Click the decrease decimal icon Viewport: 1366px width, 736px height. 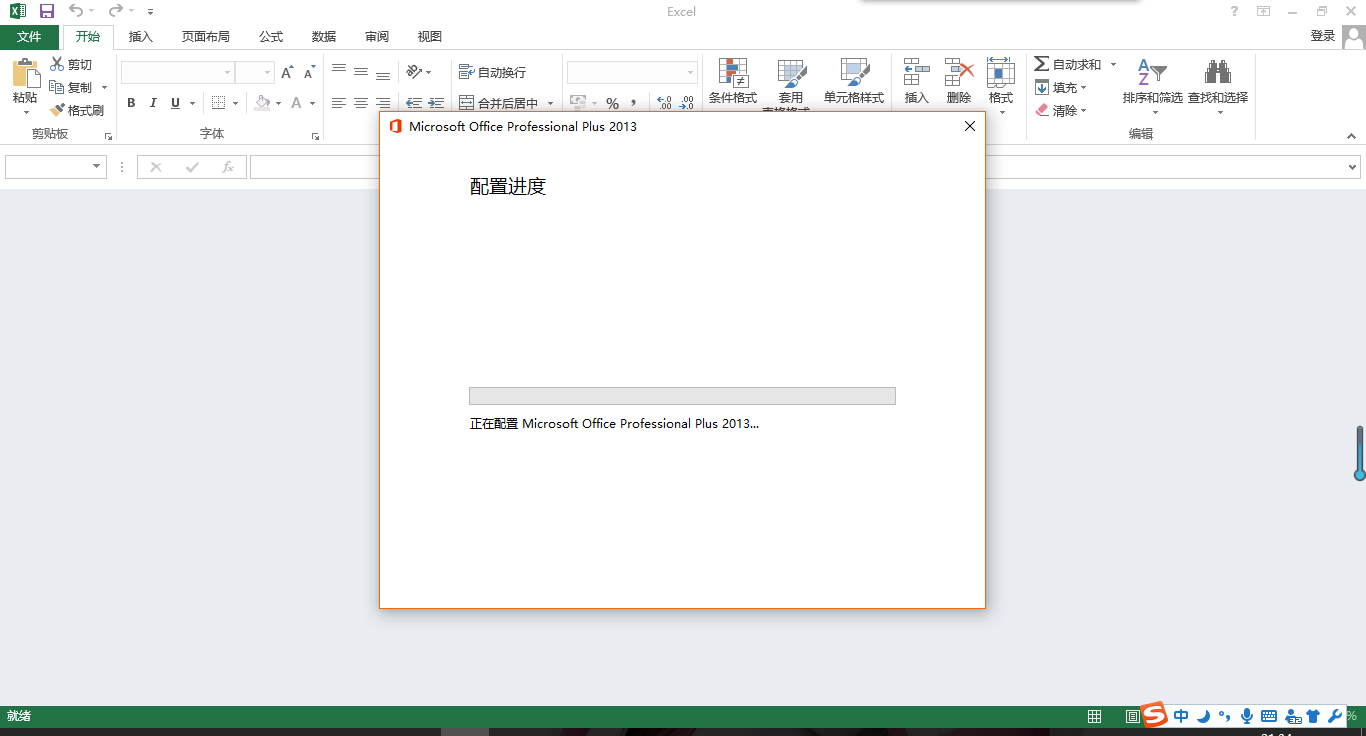pyautogui.click(x=686, y=103)
